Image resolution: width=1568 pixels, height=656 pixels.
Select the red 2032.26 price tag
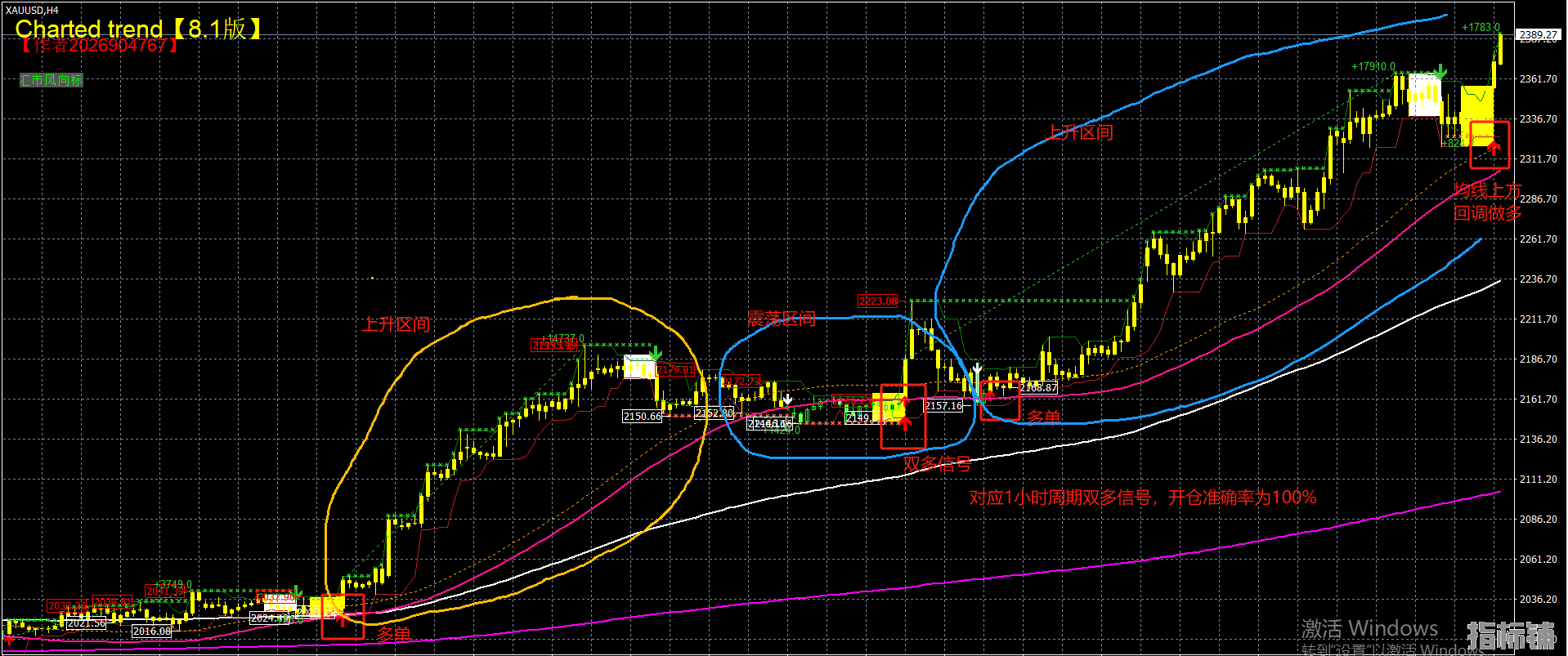click(67, 606)
